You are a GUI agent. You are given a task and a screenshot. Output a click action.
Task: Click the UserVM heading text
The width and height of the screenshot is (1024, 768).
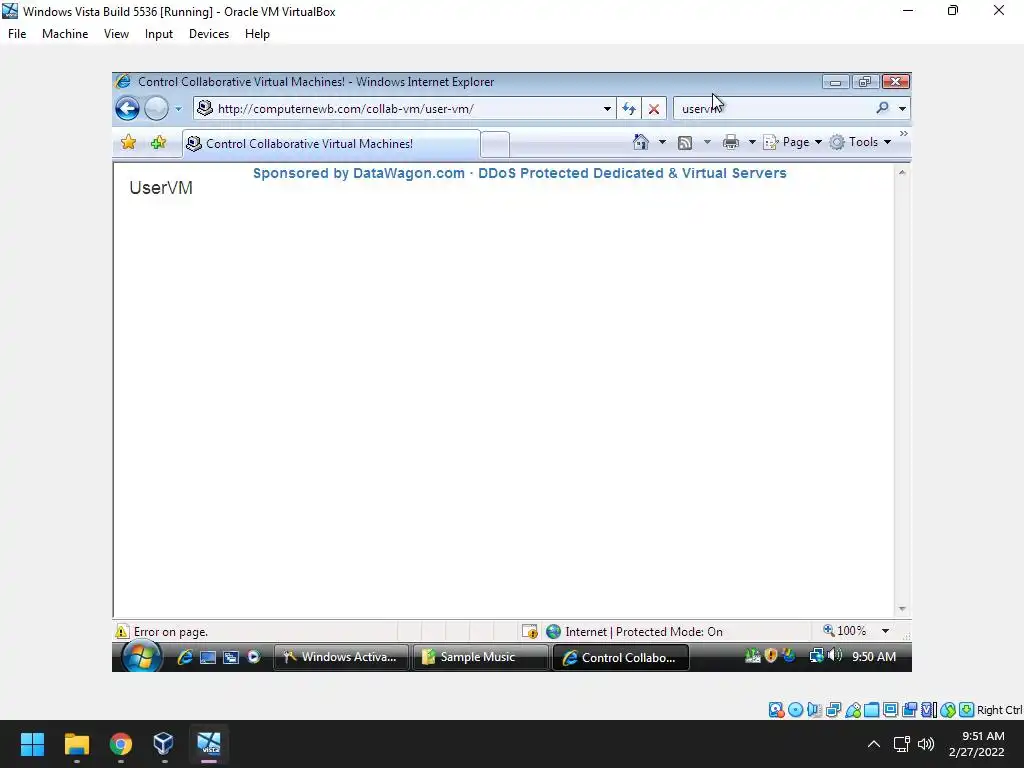161,188
